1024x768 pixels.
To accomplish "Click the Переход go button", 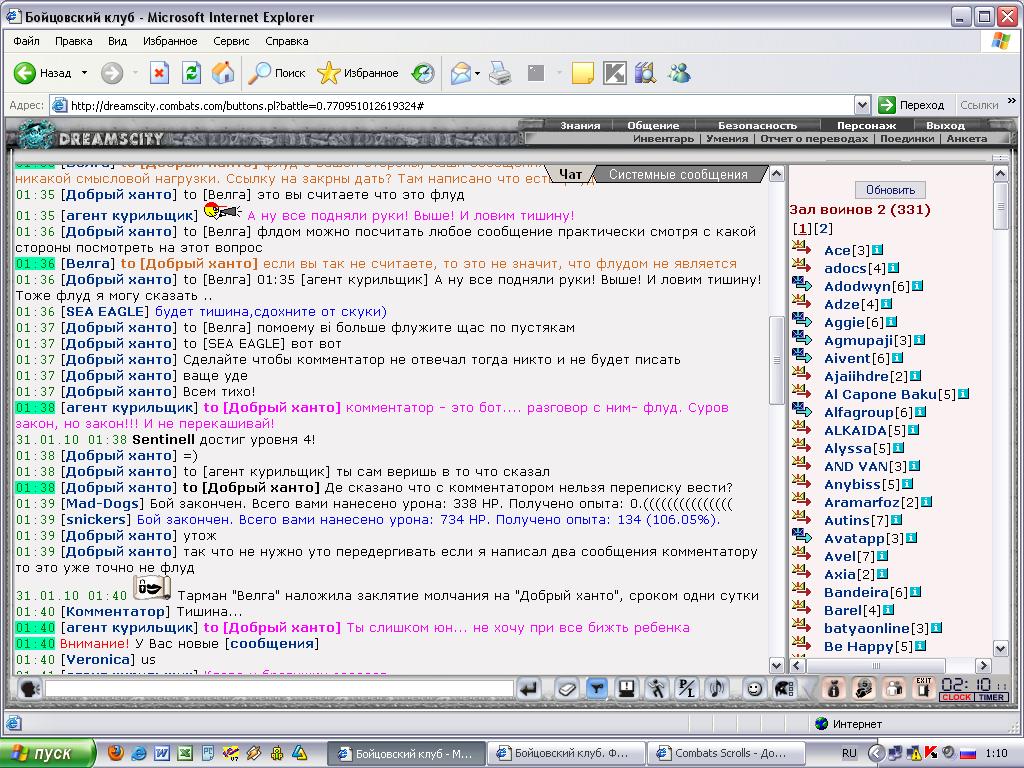I will coord(912,105).
